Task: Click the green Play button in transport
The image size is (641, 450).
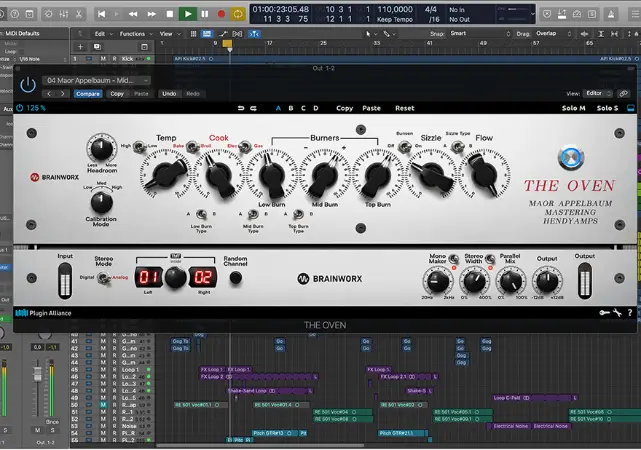Action: [187, 14]
